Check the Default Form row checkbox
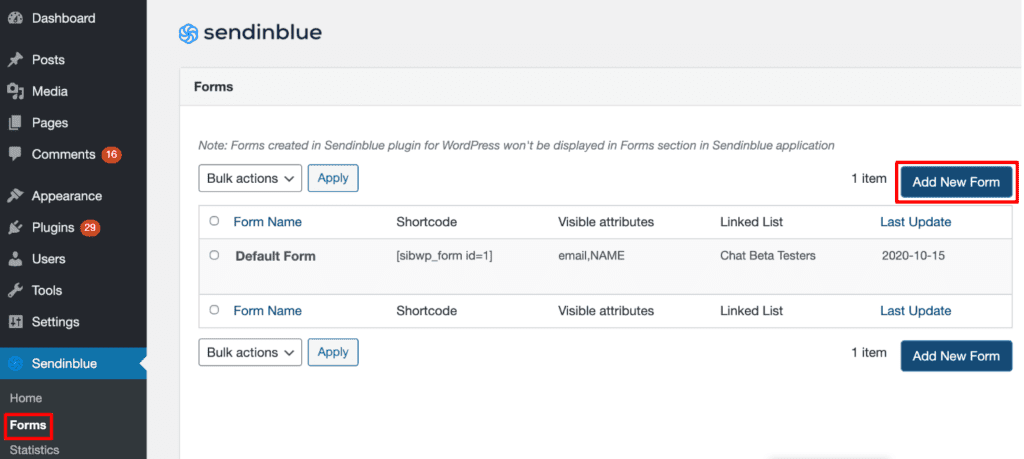Screen dimensions: 1024x459 [214, 255]
